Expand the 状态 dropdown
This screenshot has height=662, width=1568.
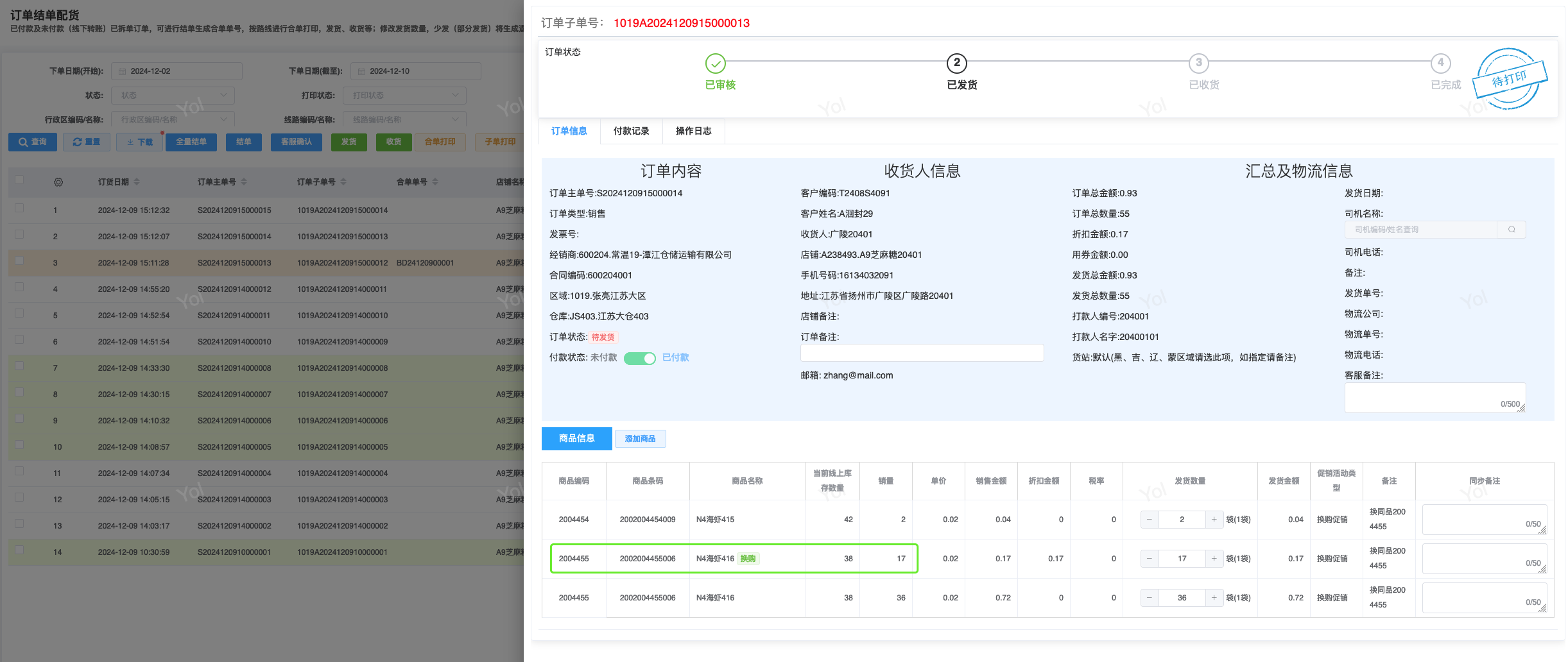173,96
